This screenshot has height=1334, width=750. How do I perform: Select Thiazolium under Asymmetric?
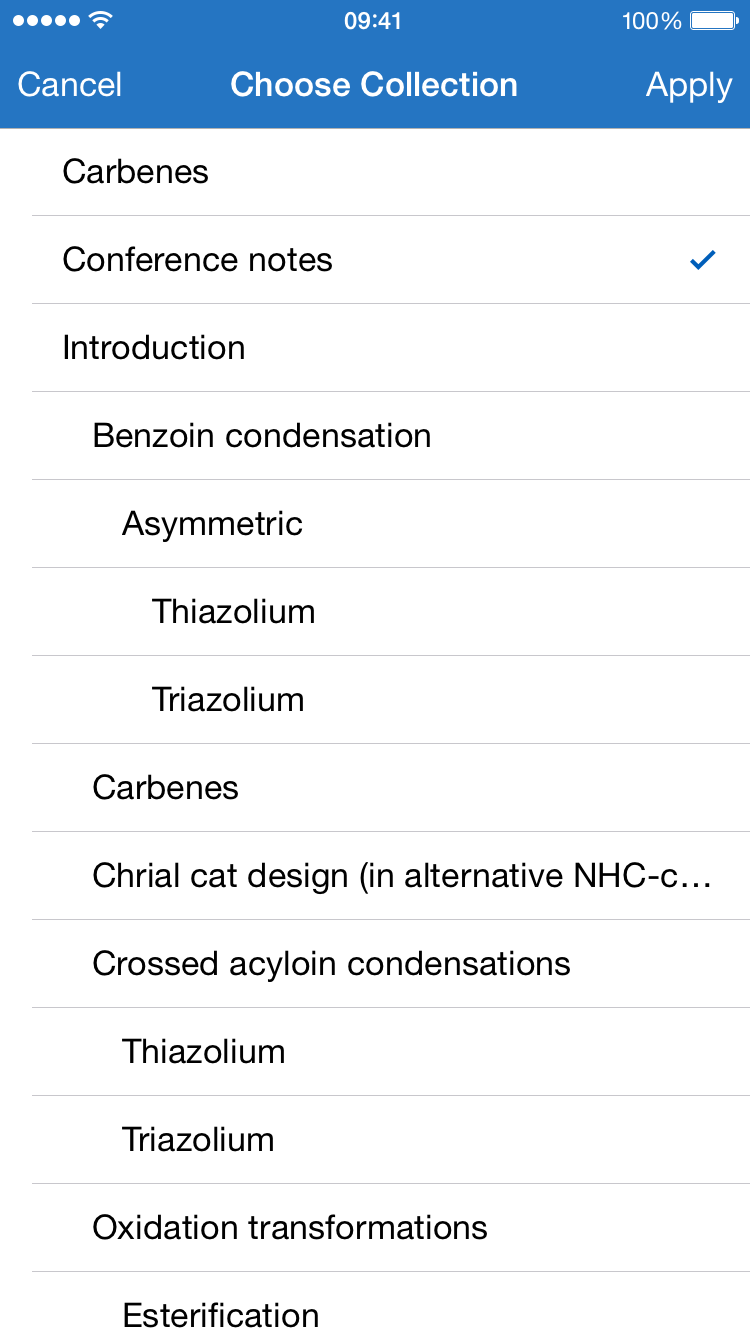pos(375,612)
